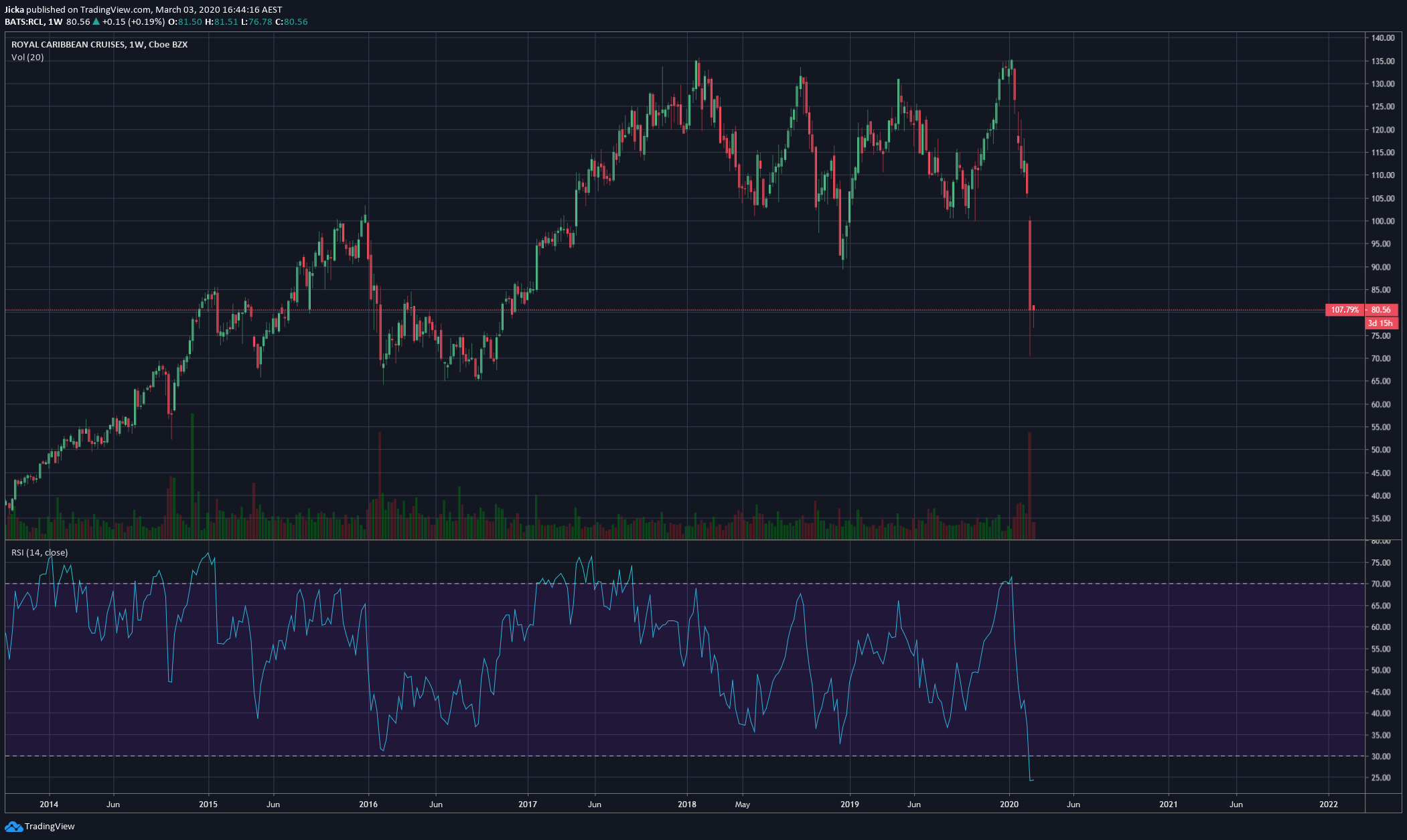Click the TradingView wordmark text

[50, 827]
